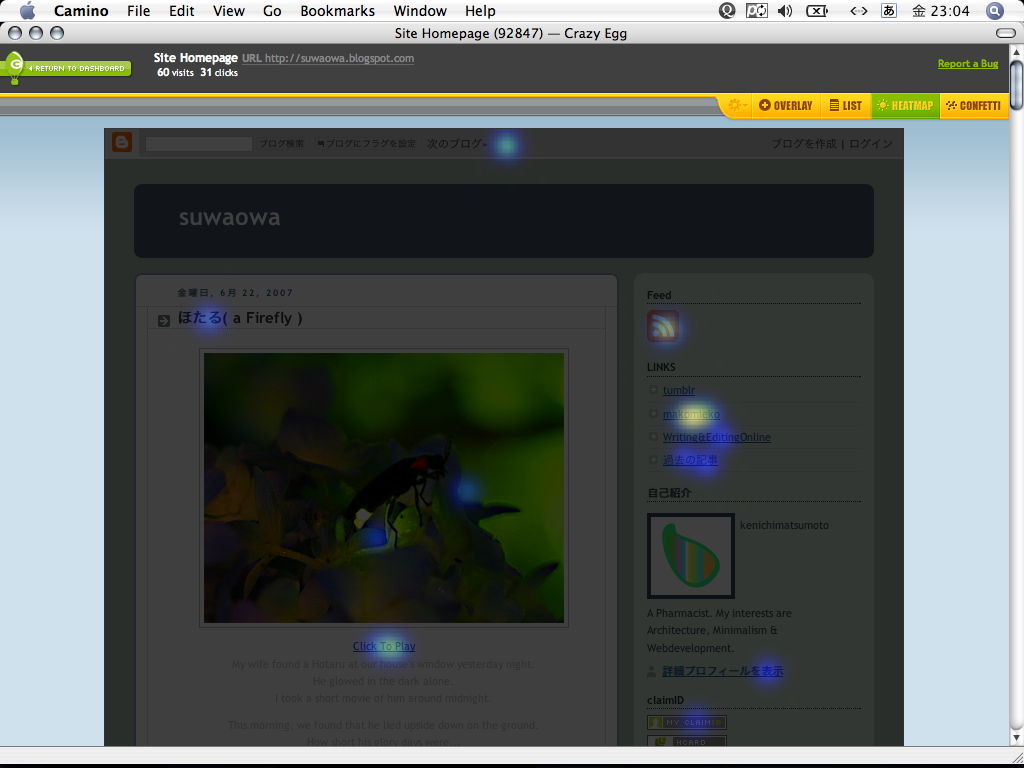Click the RSS feed icon
The image size is (1024, 768).
(x=663, y=327)
